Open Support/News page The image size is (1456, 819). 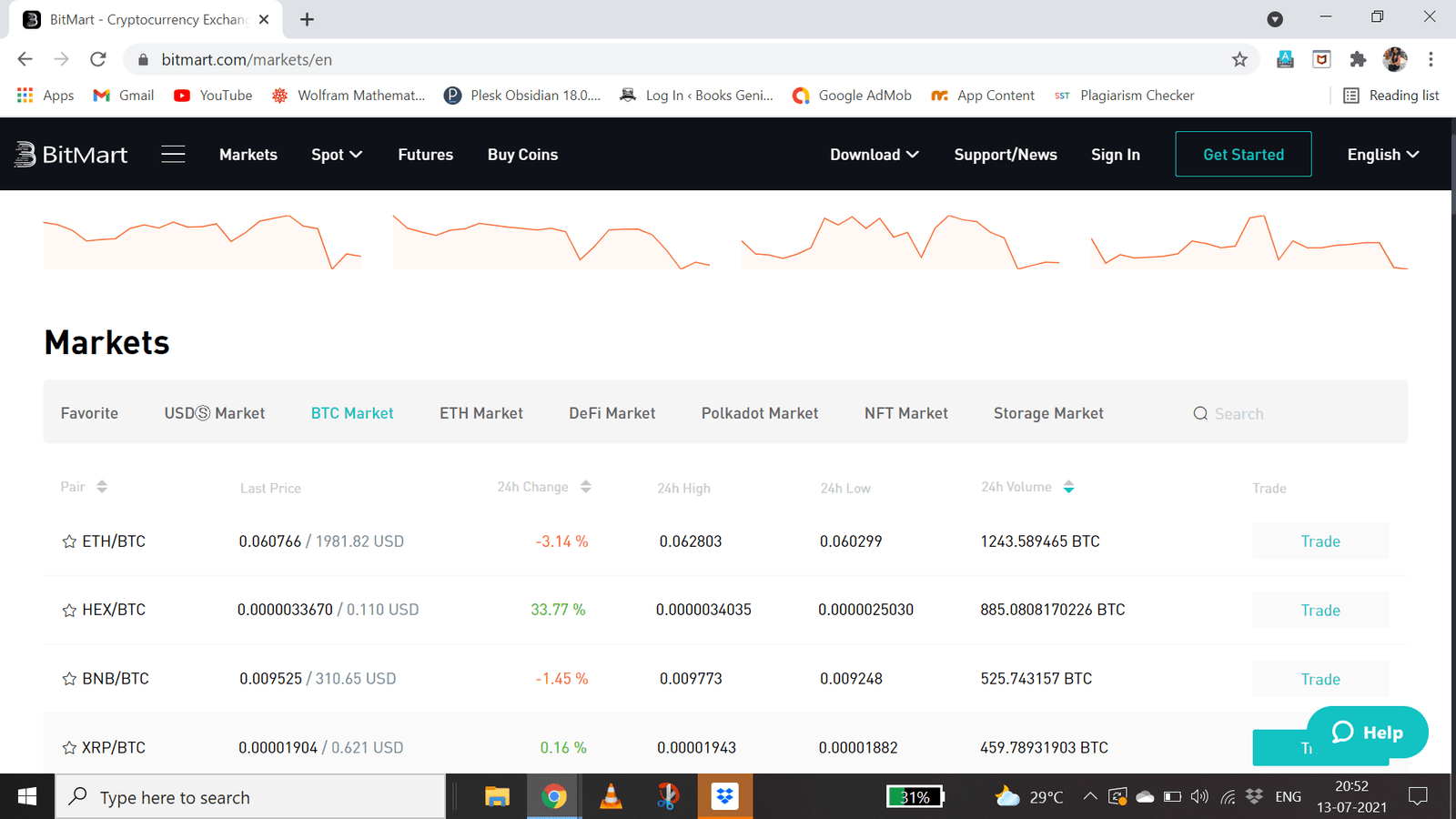pyautogui.click(x=1006, y=155)
